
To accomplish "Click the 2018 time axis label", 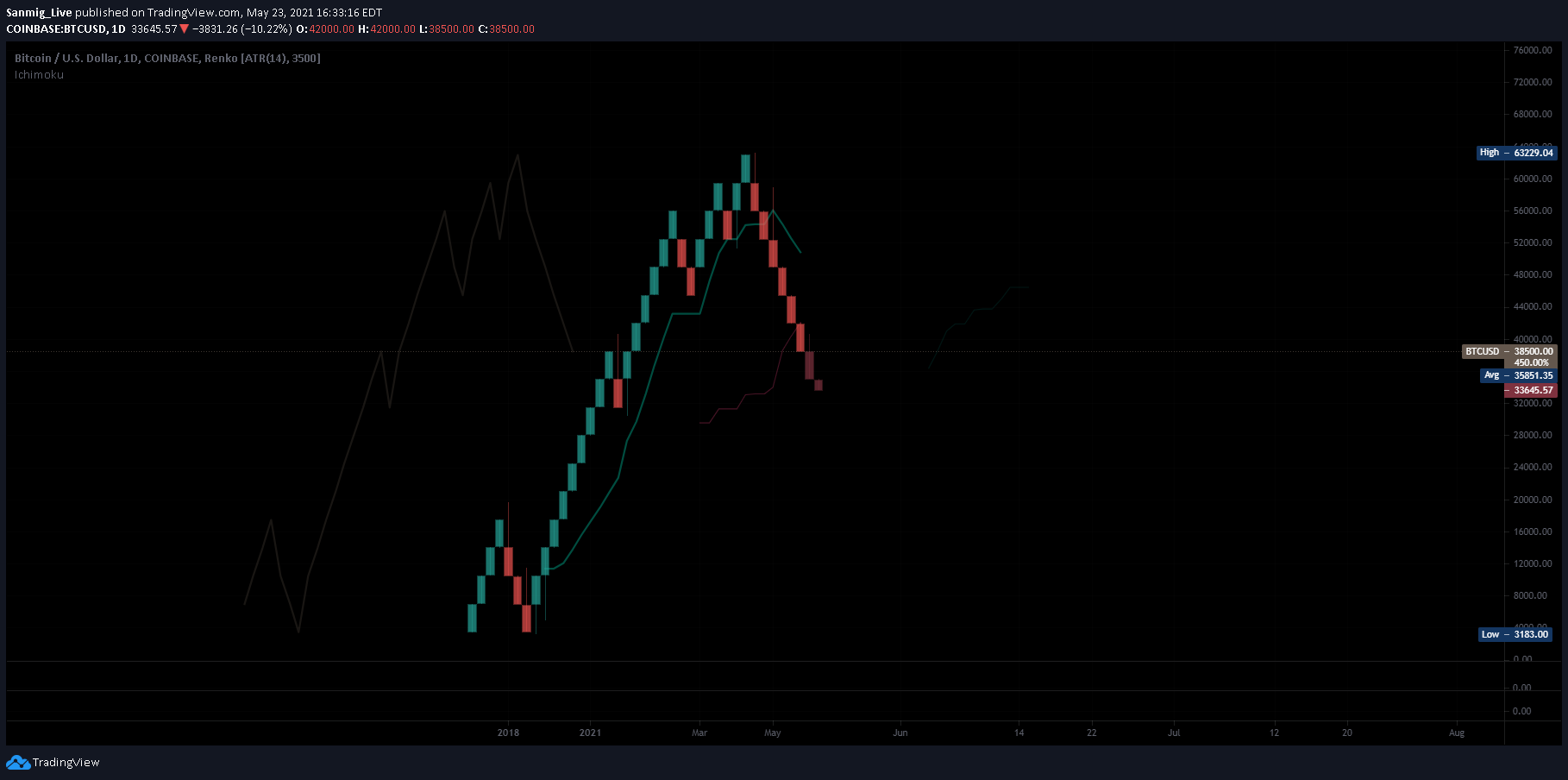I will [509, 733].
